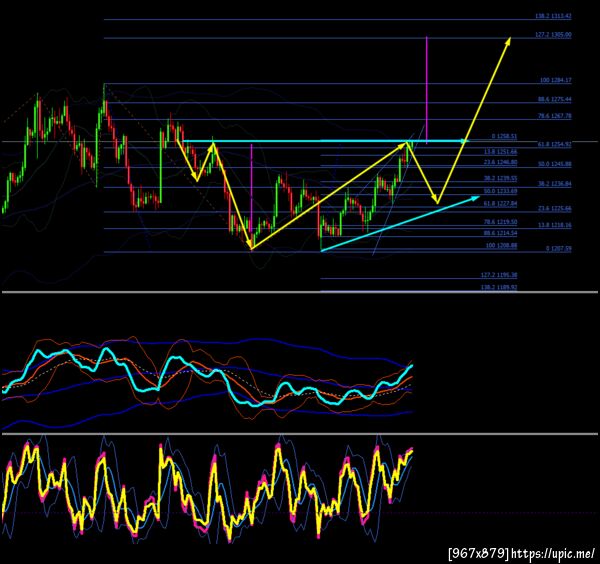Click the 127.2 1195.38 extension label

[x=499, y=275]
